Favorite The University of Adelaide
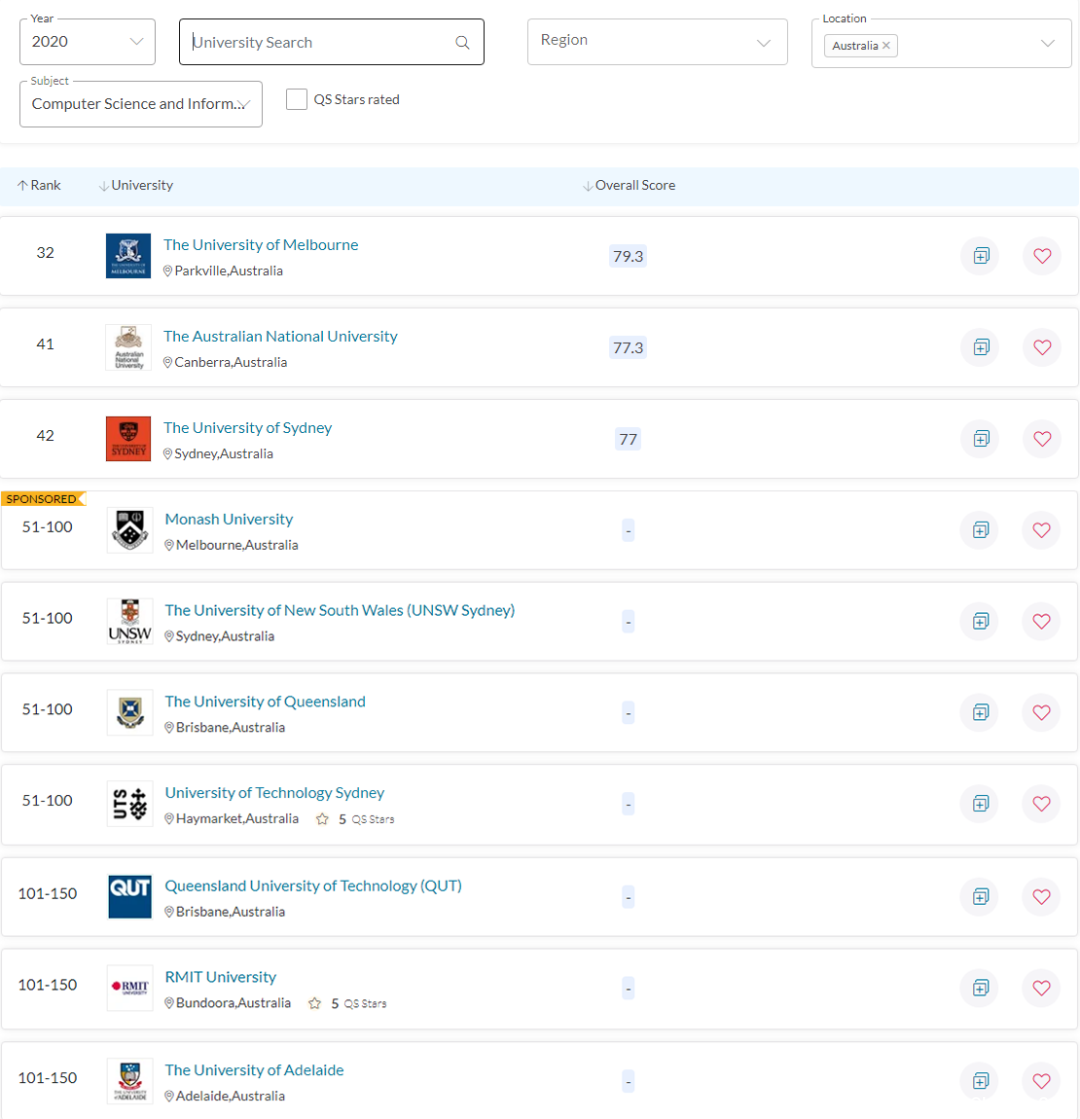This screenshot has width=1080, height=1119. tap(1041, 1080)
